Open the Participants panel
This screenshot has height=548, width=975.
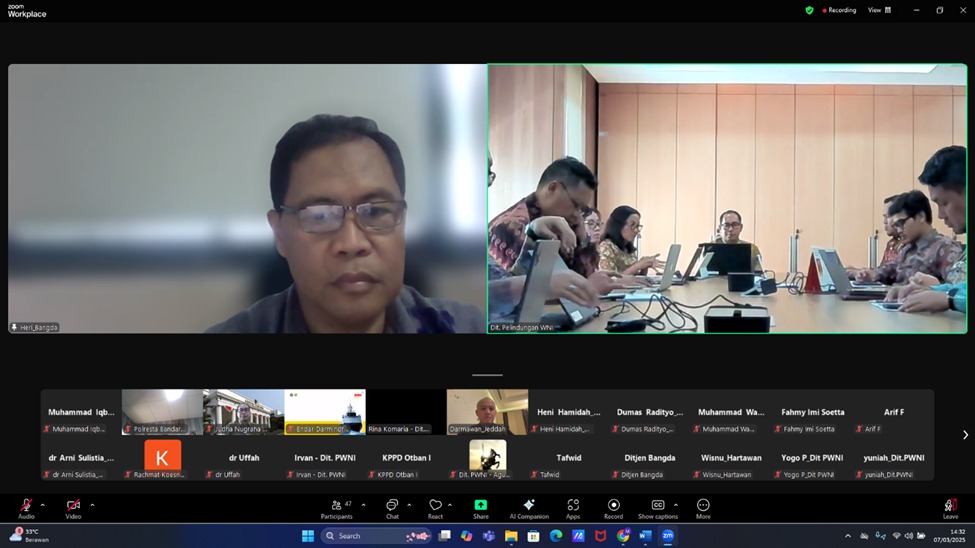click(336, 506)
